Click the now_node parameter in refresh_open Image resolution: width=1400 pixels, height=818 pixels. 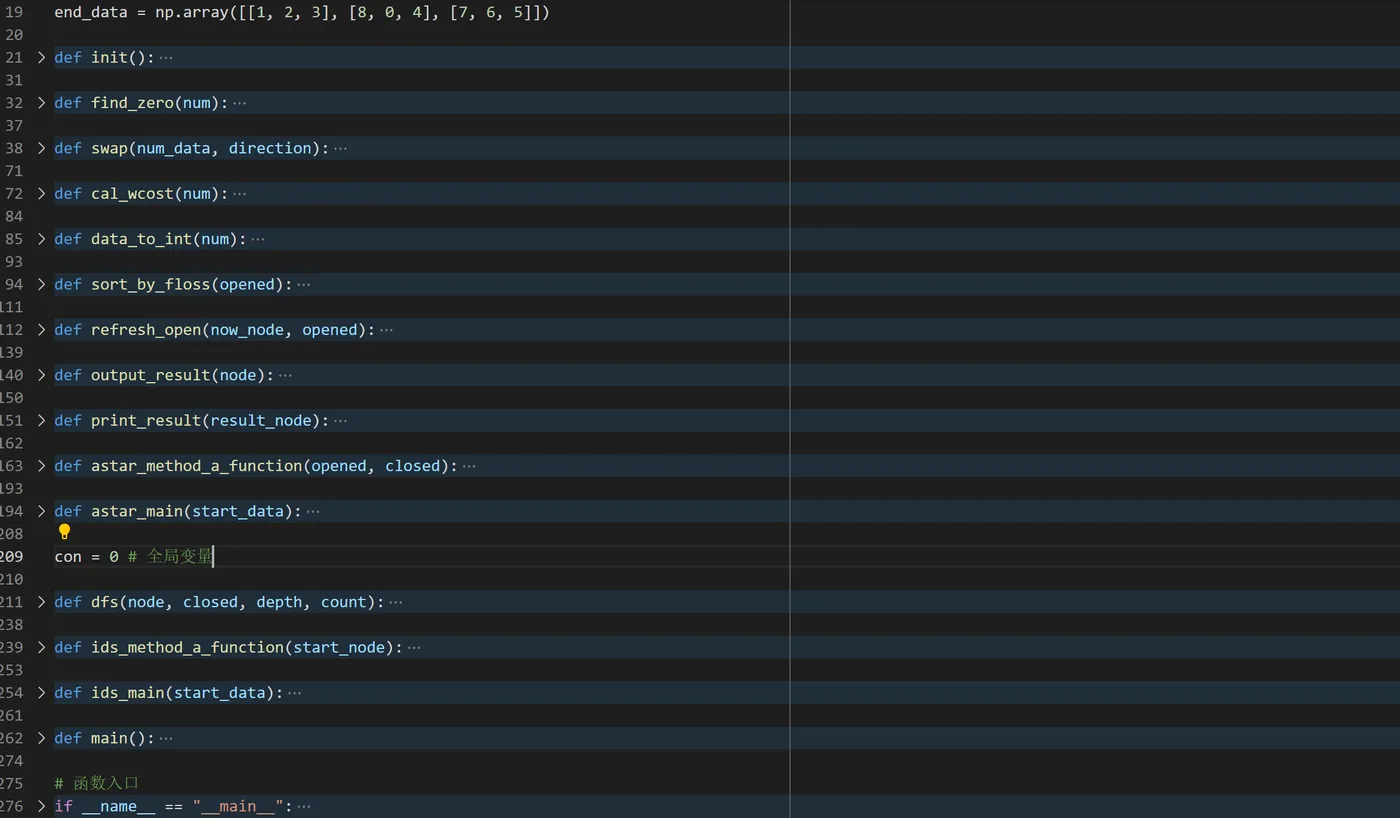tap(247, 329)
